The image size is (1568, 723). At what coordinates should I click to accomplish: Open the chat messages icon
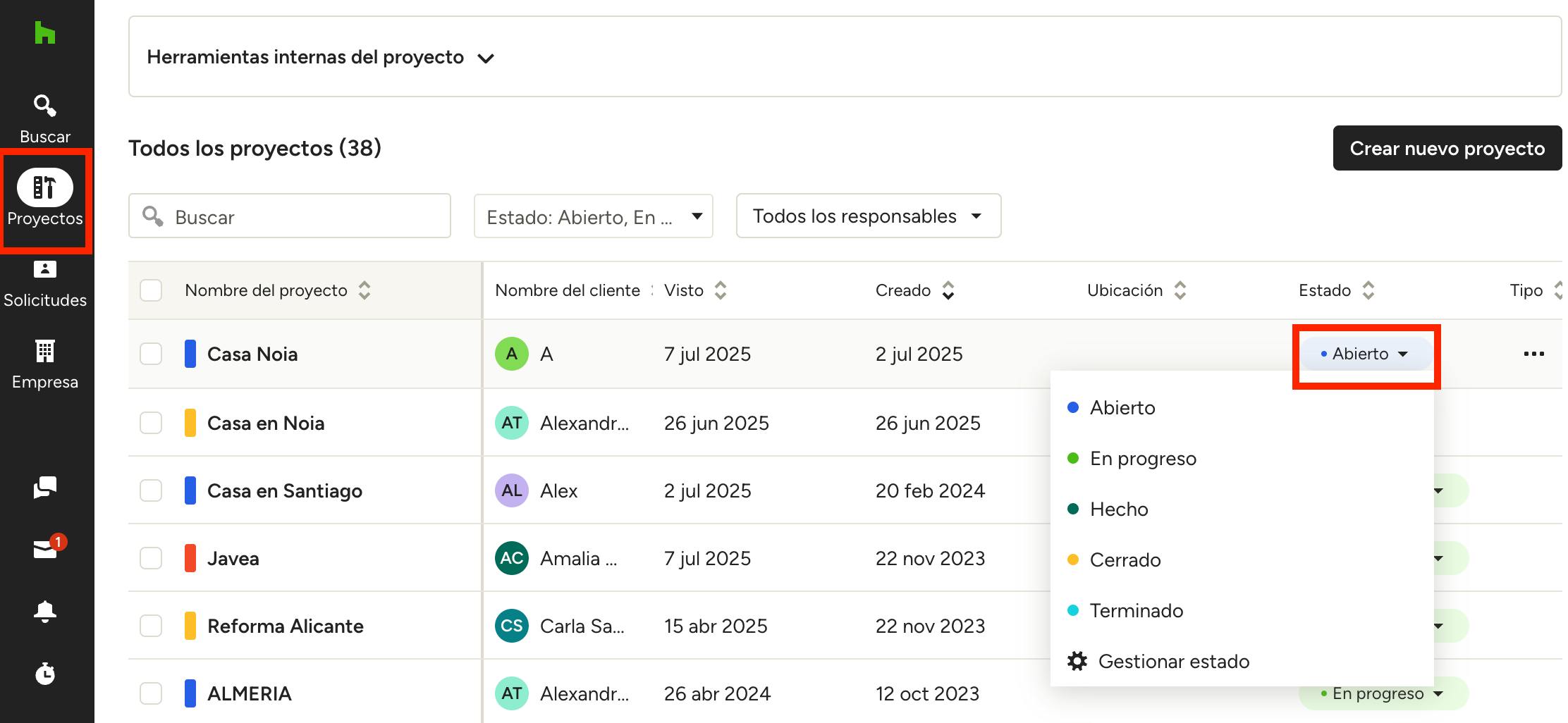pyautogui.click(x=45, y=487)
